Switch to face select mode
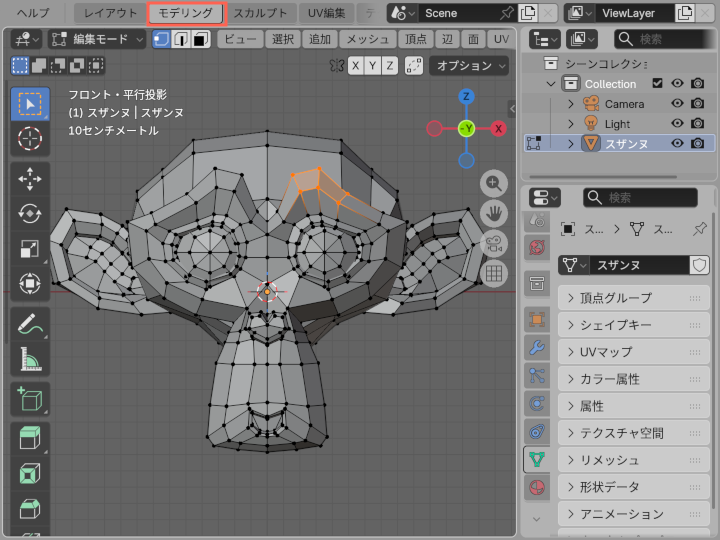The width and height of the screenshot is (720, 540). [x=200, y=39]
